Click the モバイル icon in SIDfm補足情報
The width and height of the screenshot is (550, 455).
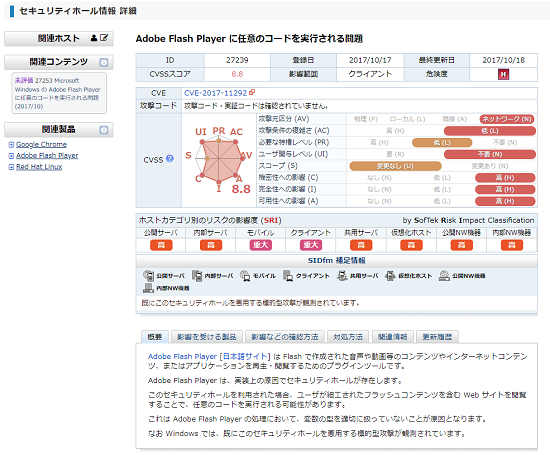[x=245, y=275]
